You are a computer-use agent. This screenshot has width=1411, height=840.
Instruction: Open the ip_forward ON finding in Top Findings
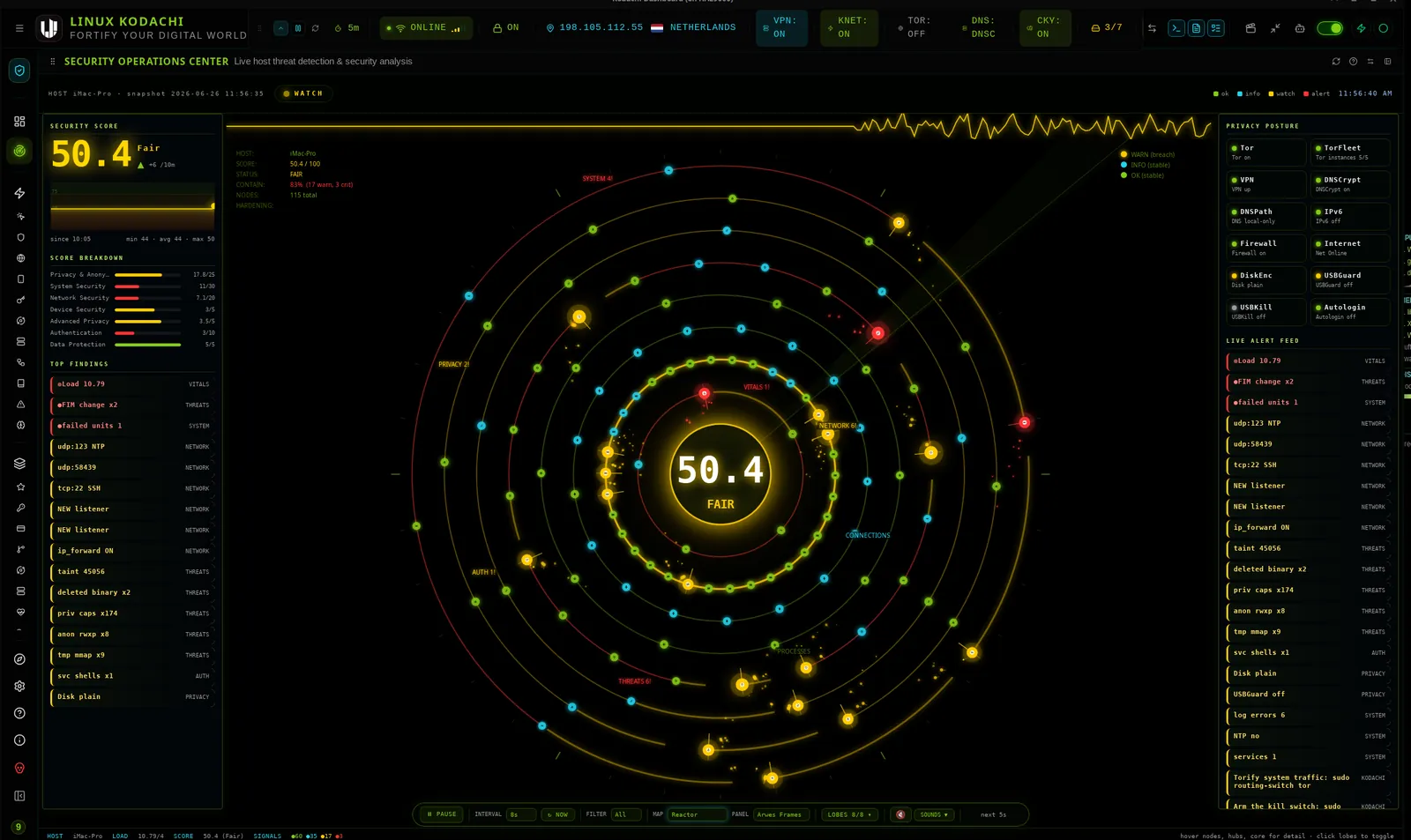pos(131,551)
